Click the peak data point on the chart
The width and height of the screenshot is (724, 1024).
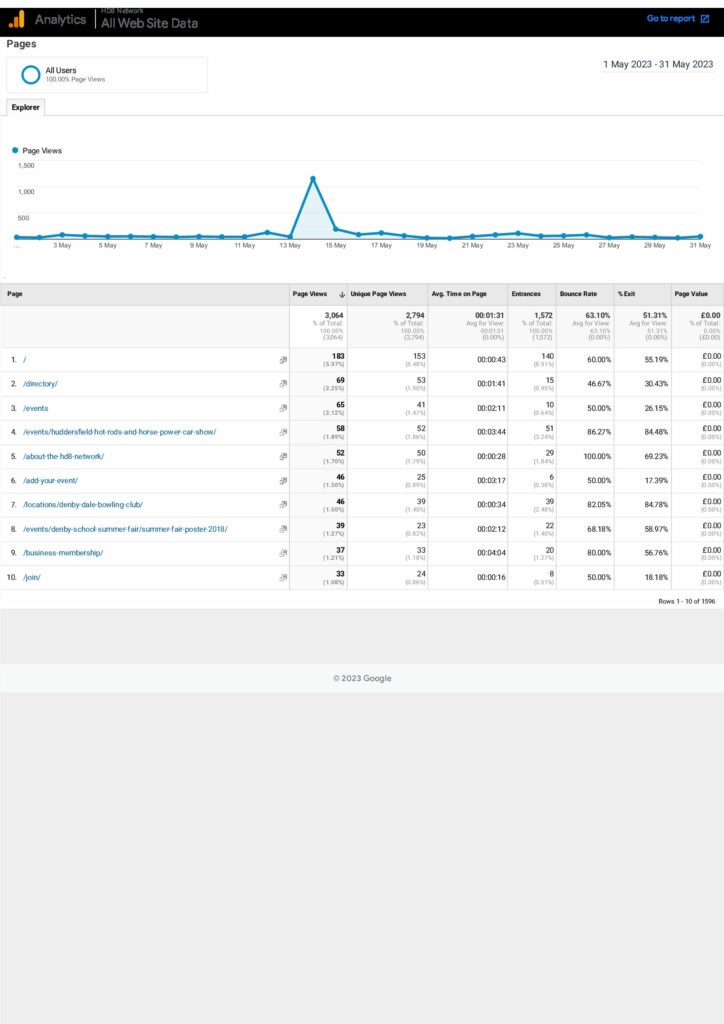[x=313, y=179]
